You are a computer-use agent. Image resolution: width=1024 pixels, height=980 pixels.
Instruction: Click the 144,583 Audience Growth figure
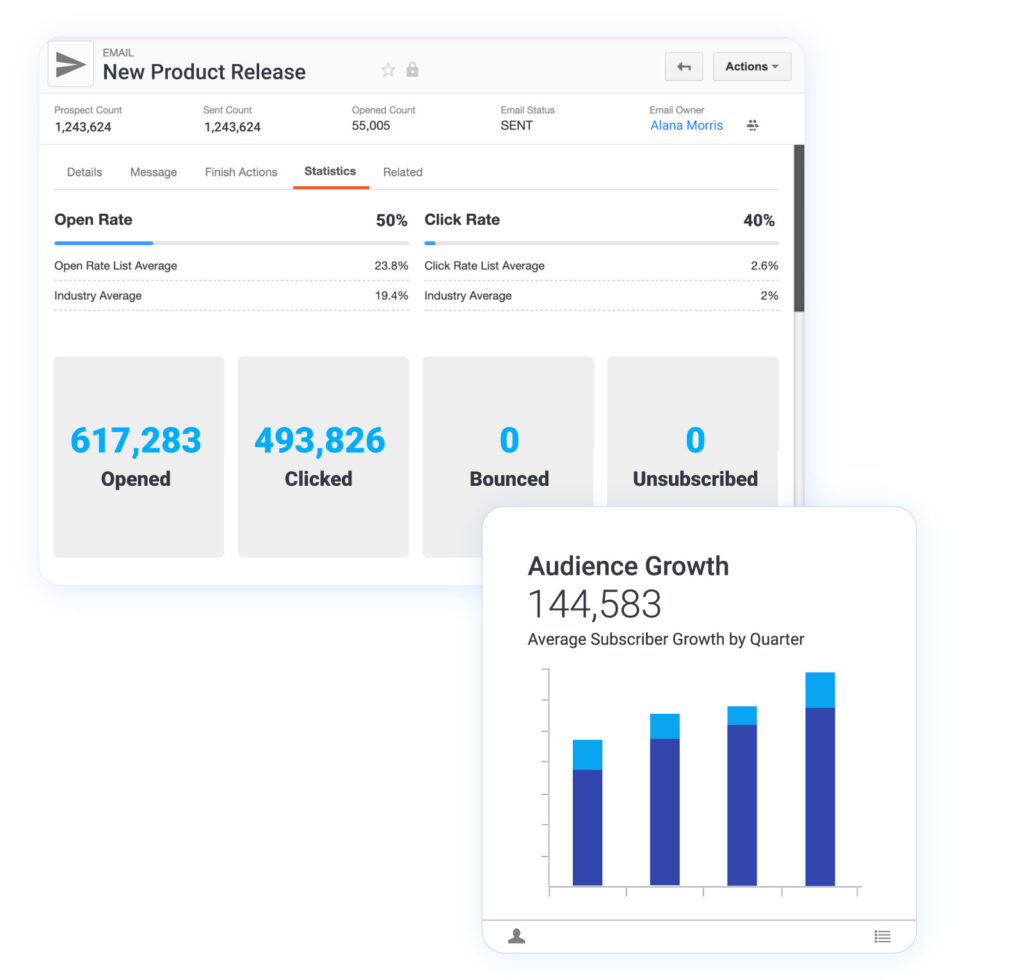[596, 603]
